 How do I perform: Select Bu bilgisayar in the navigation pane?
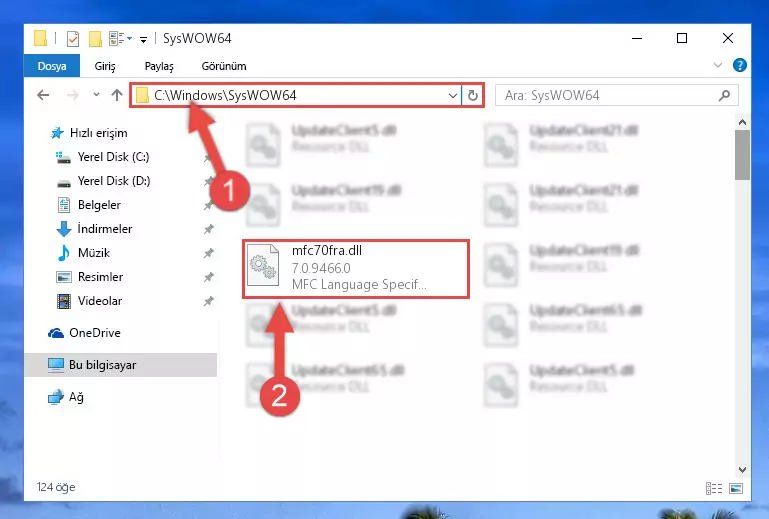click(103, 365)
